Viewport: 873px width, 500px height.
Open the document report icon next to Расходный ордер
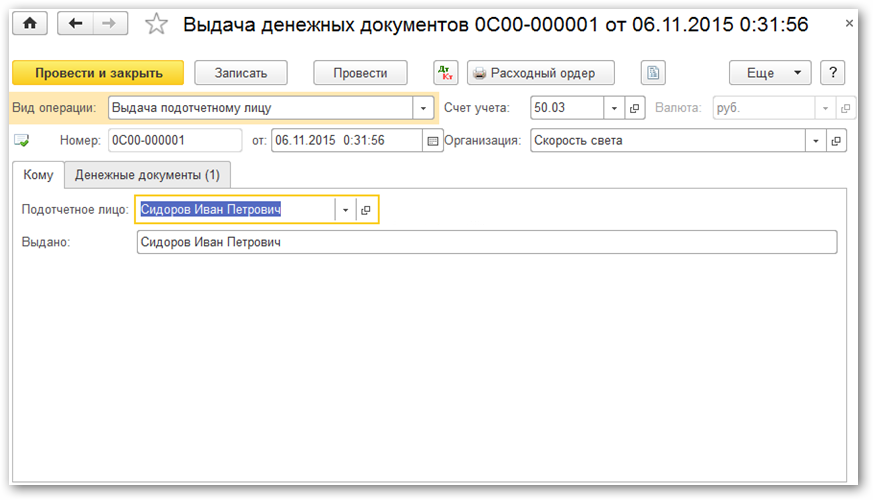tap(653, 73)
